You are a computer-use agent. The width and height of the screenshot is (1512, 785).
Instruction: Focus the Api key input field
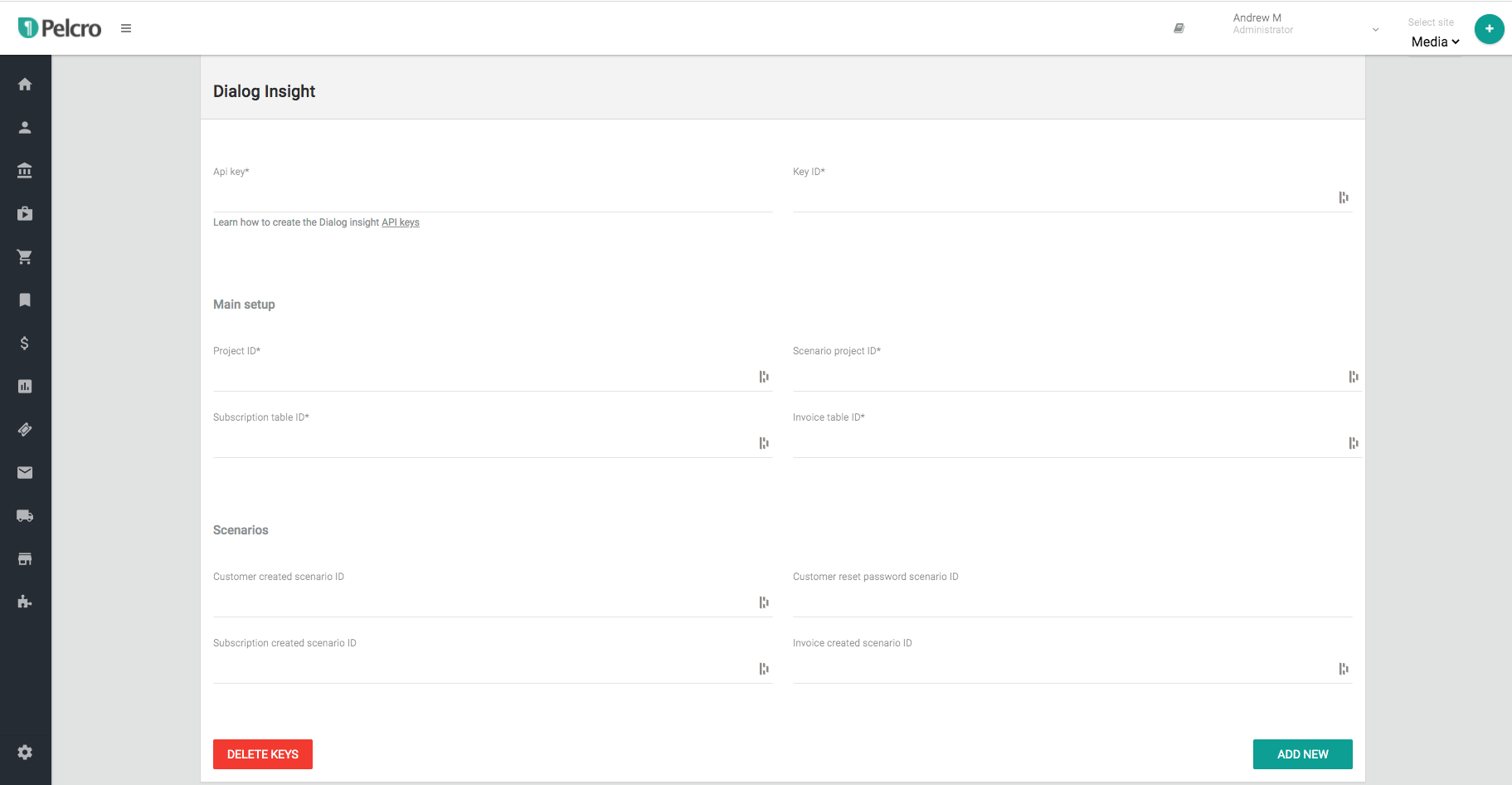click(493, 197)
